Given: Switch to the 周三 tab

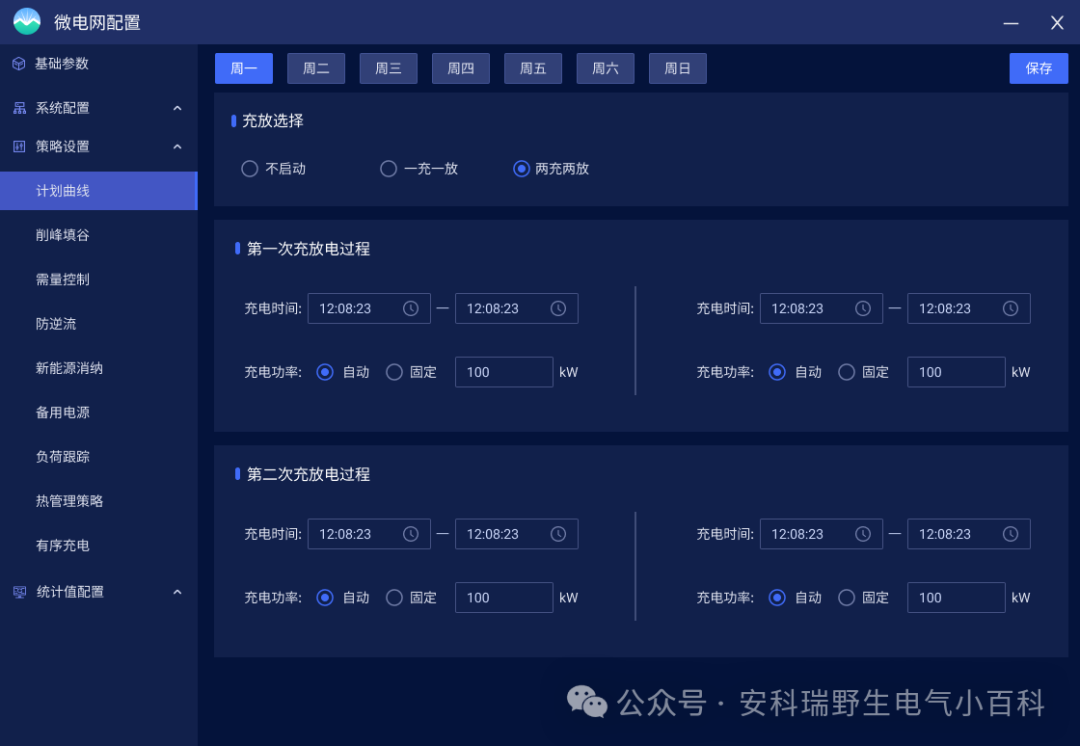Looking at the screenshot, I should [x=388, y=68].
